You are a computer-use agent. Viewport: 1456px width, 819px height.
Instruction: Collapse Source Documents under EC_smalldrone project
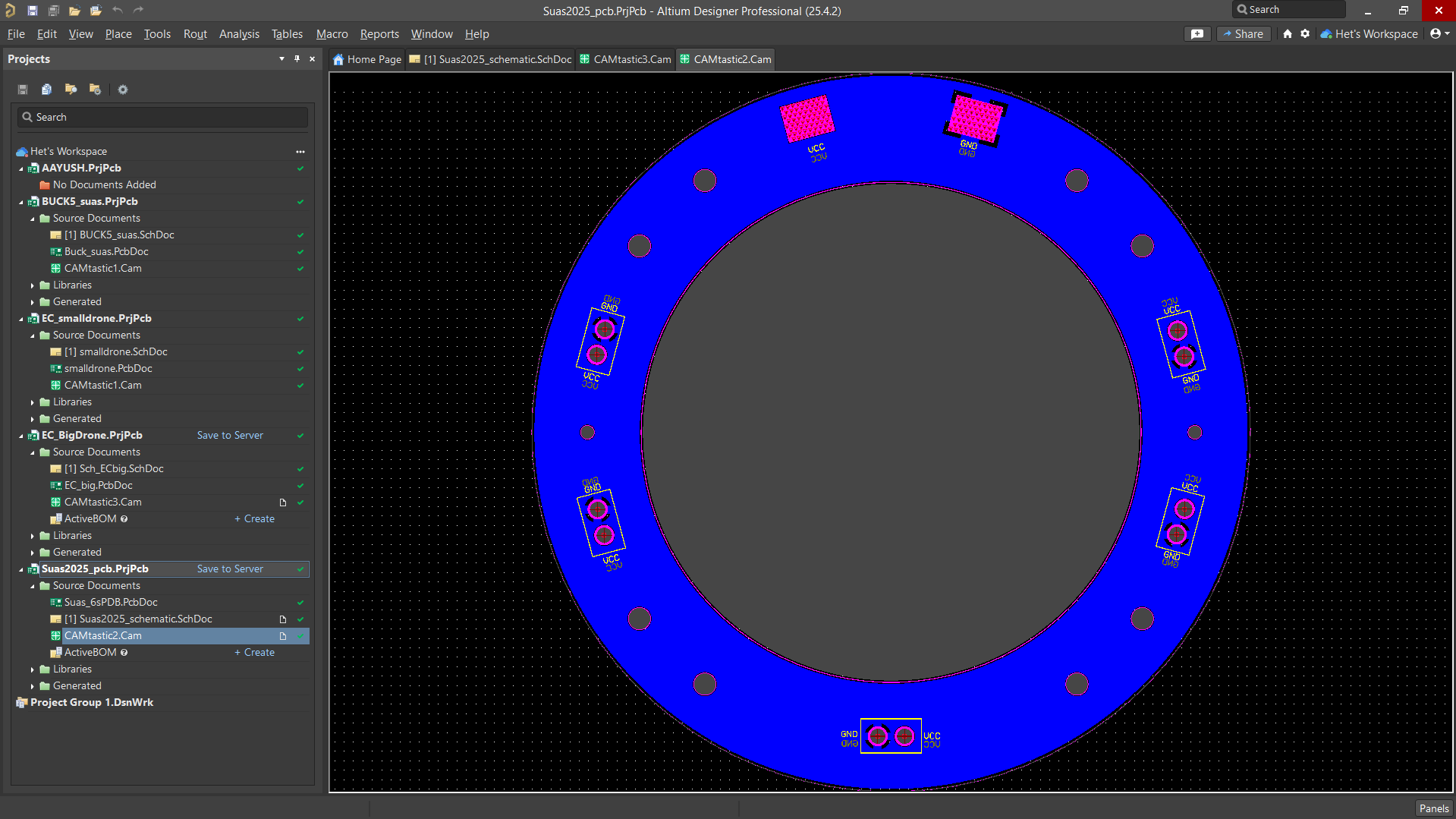(33, 335)
